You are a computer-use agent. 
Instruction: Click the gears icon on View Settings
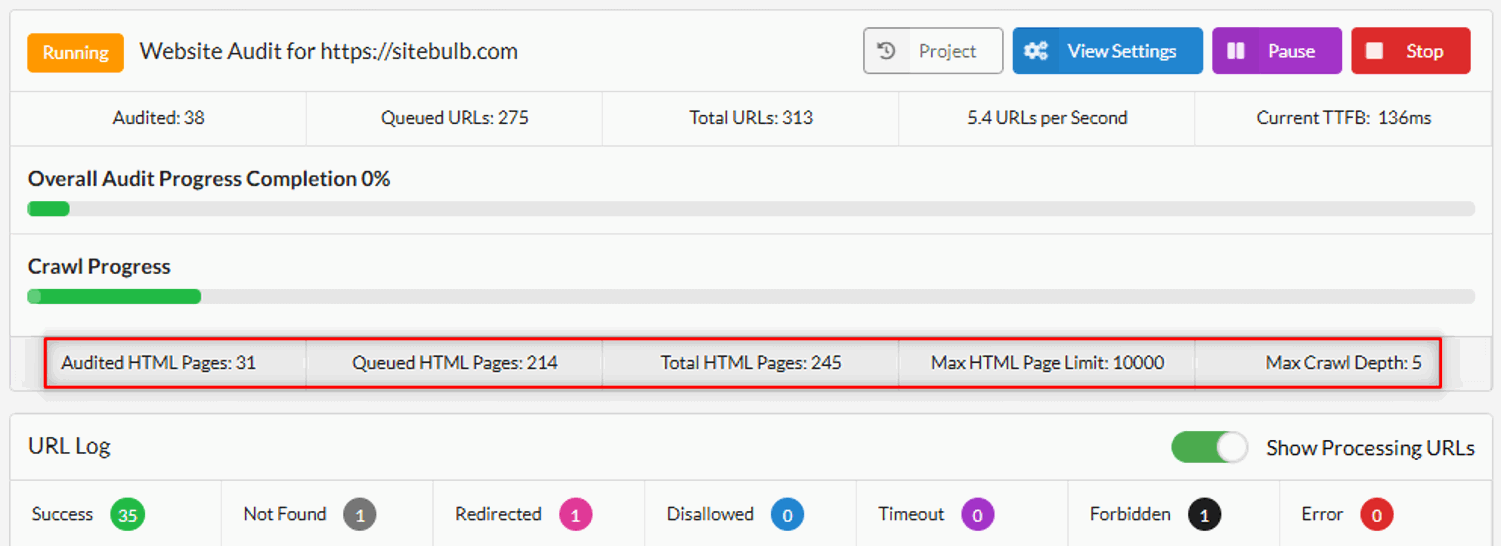click(x=1036, y=51)
